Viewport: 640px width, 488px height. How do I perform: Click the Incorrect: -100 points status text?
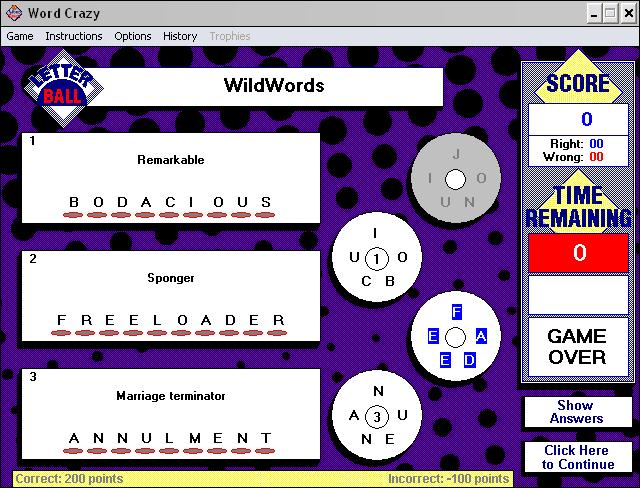pyautogui.click(x=449, y=479)
